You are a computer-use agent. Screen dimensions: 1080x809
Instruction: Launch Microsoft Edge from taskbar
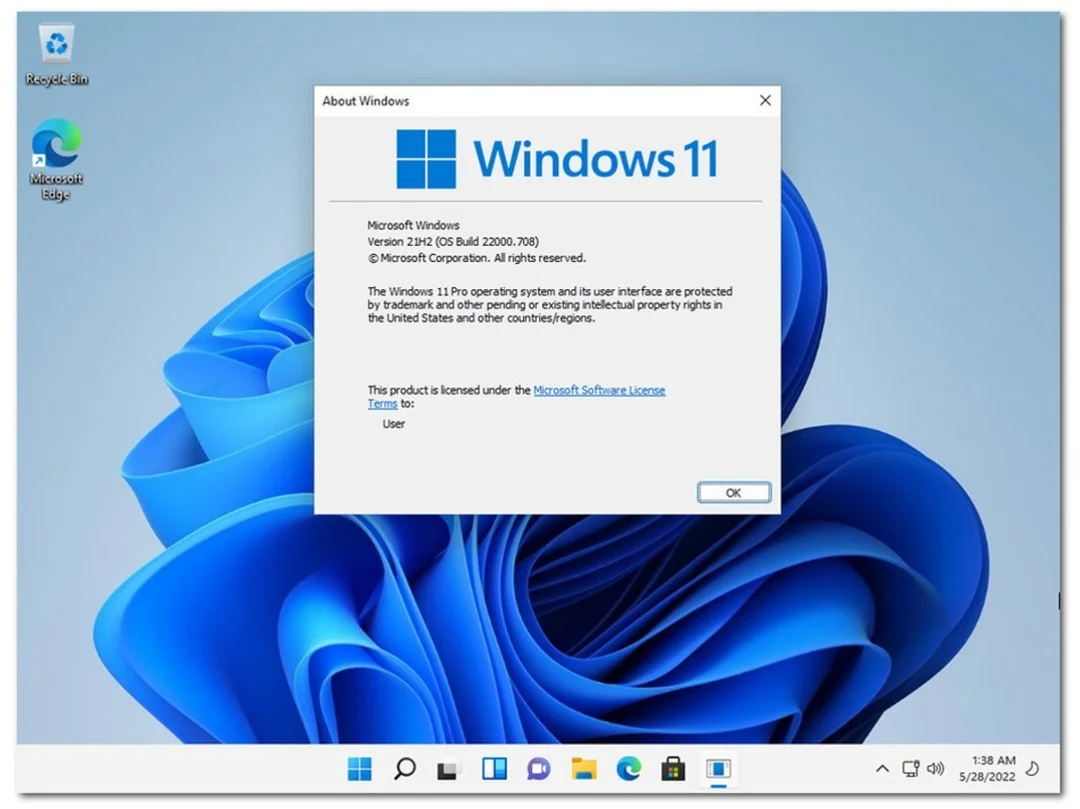[628, 768]
